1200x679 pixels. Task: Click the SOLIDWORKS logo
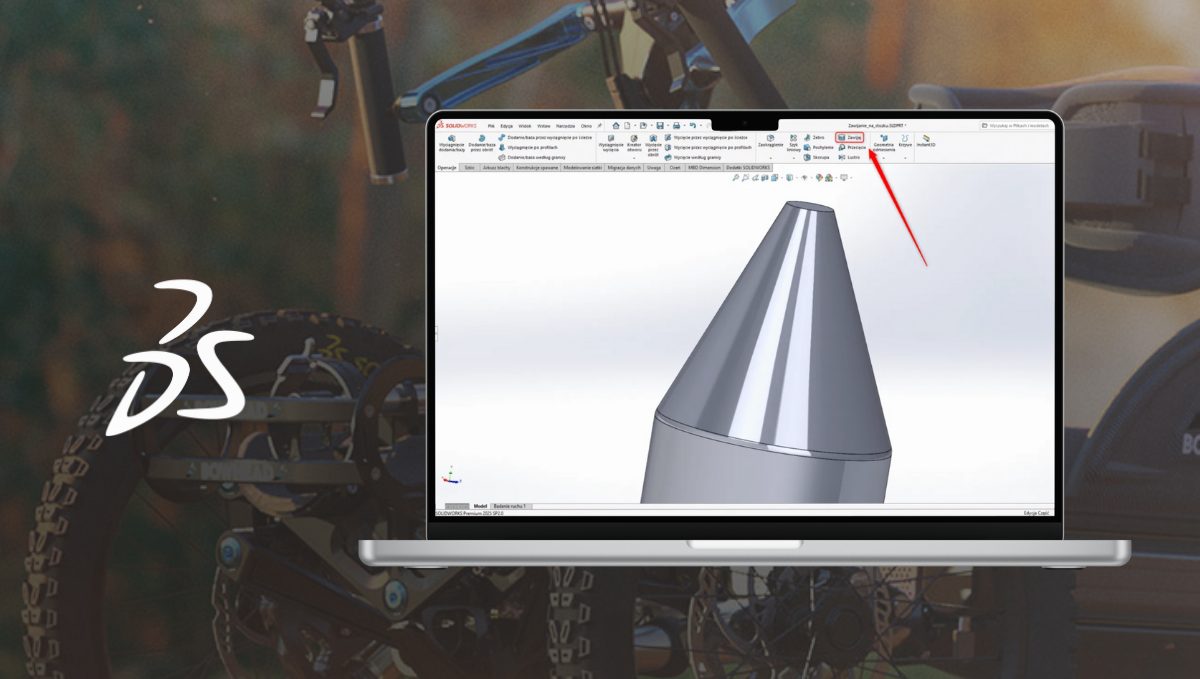pos(456,126)
